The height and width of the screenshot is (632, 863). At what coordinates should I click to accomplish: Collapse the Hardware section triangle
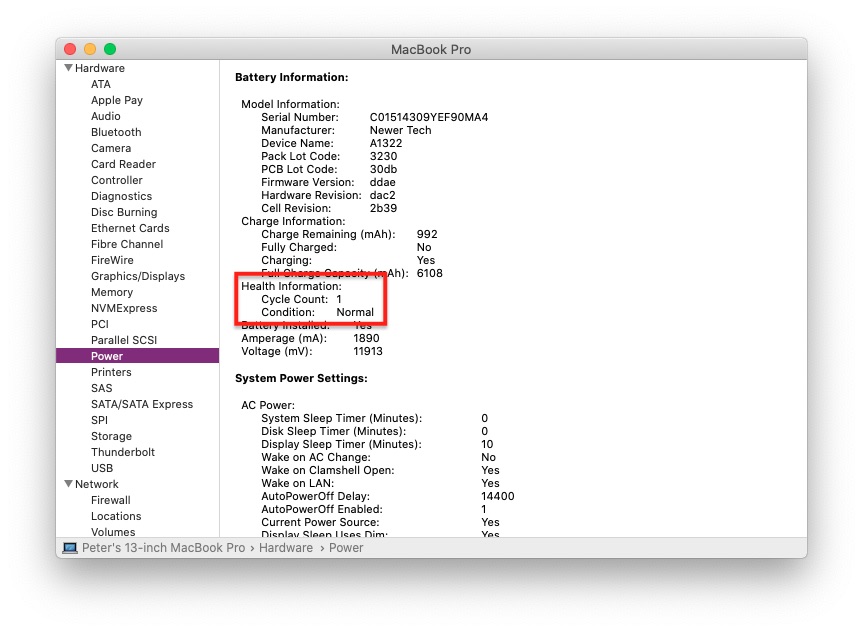68,68
